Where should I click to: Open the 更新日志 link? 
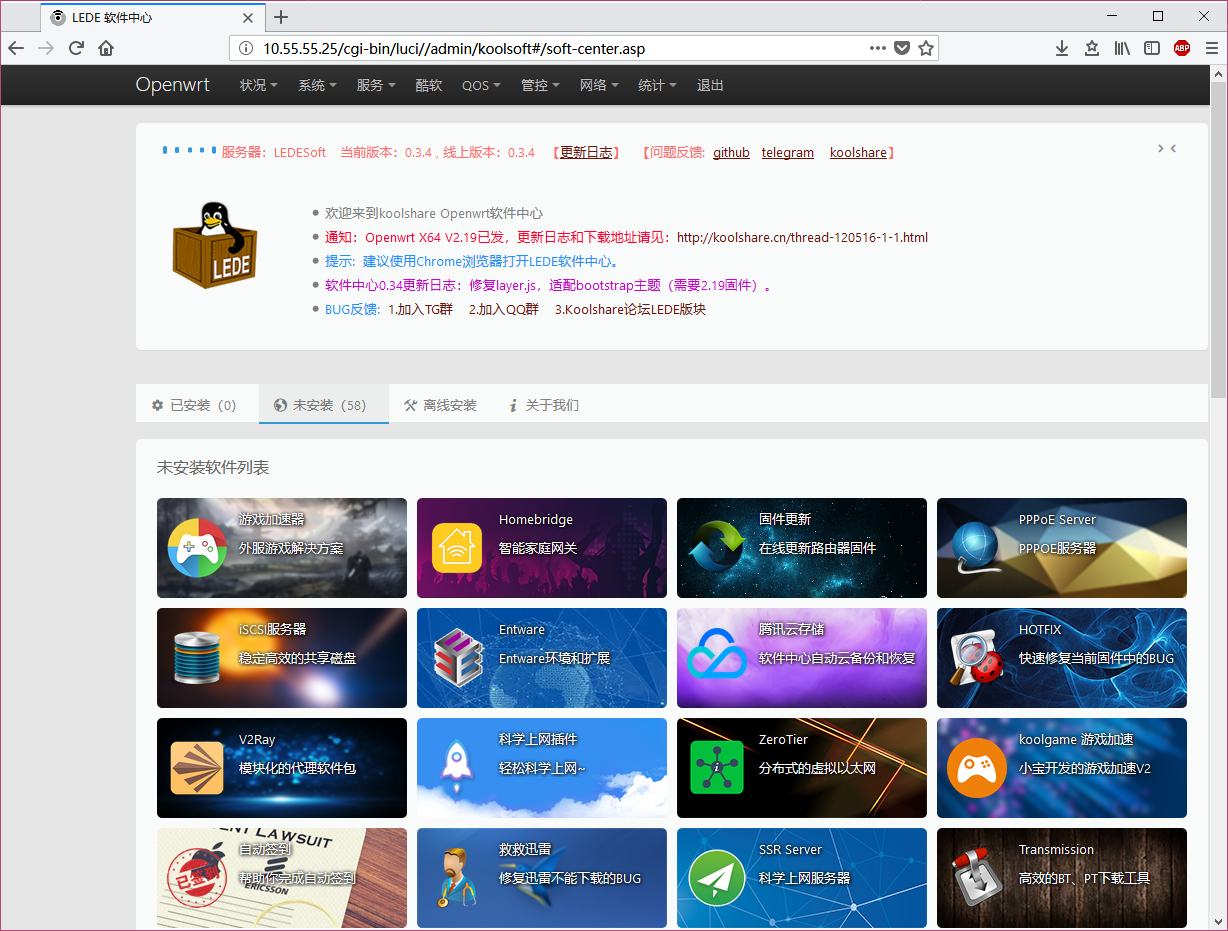tap(586, 152)
